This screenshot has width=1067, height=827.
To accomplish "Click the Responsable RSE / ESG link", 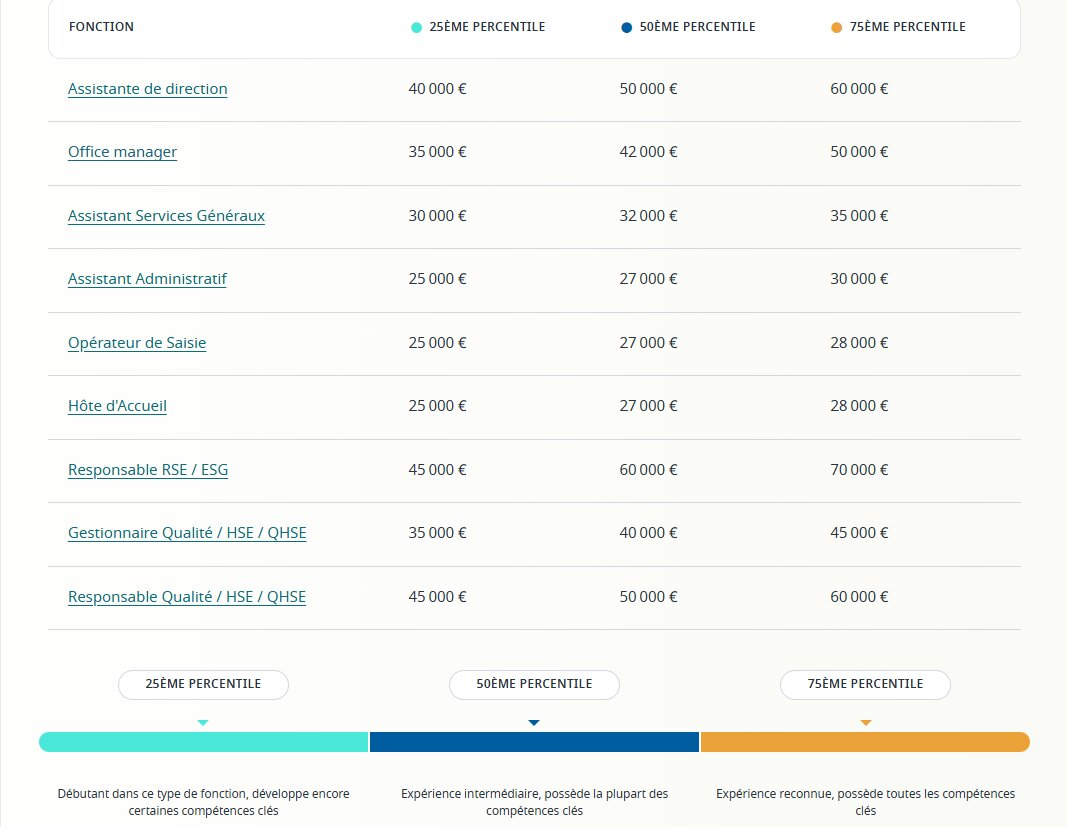I will click(x=148, y=470).
